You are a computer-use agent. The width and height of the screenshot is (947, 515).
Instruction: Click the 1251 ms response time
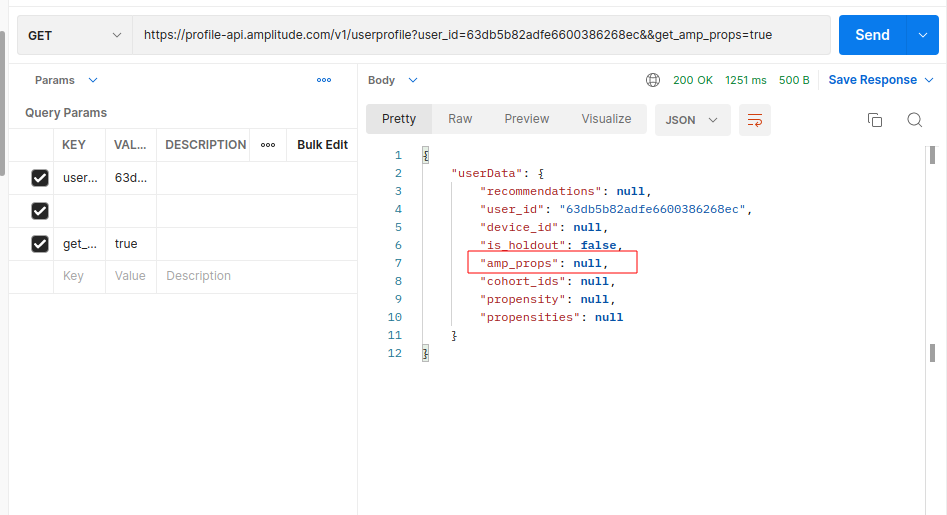tap(745, 80)
